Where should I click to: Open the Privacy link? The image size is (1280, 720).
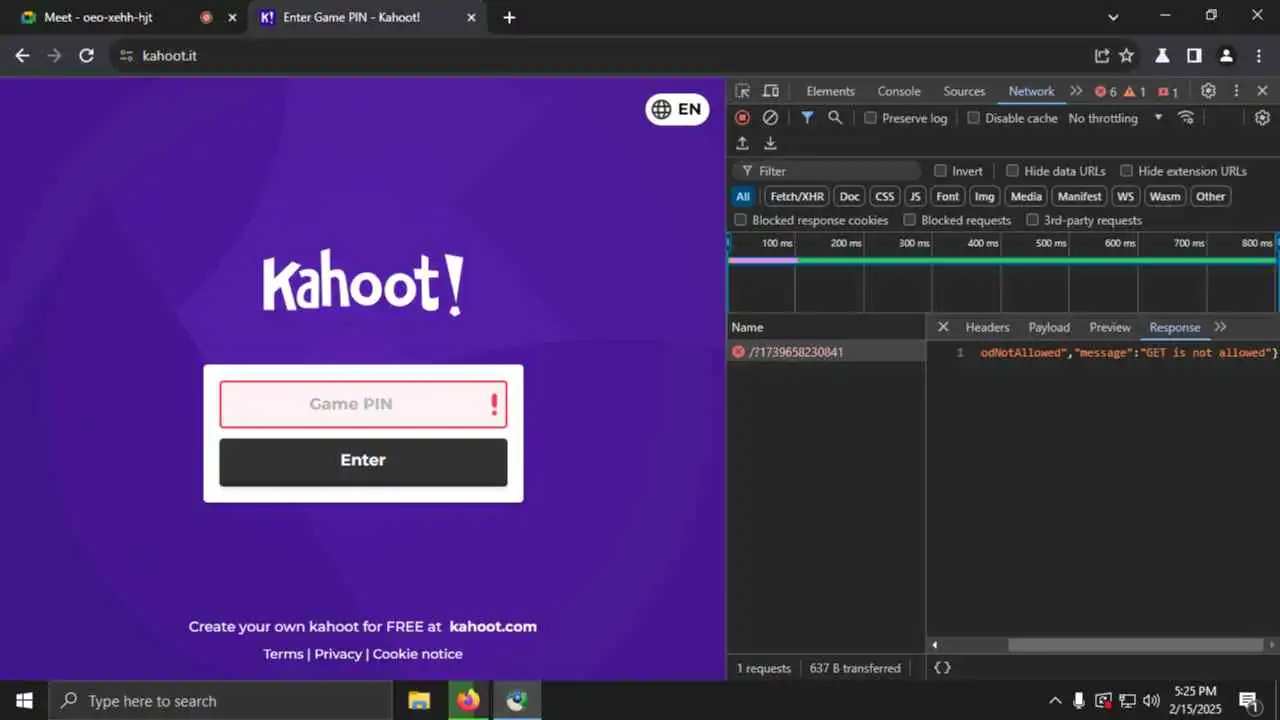click(338, 654)
